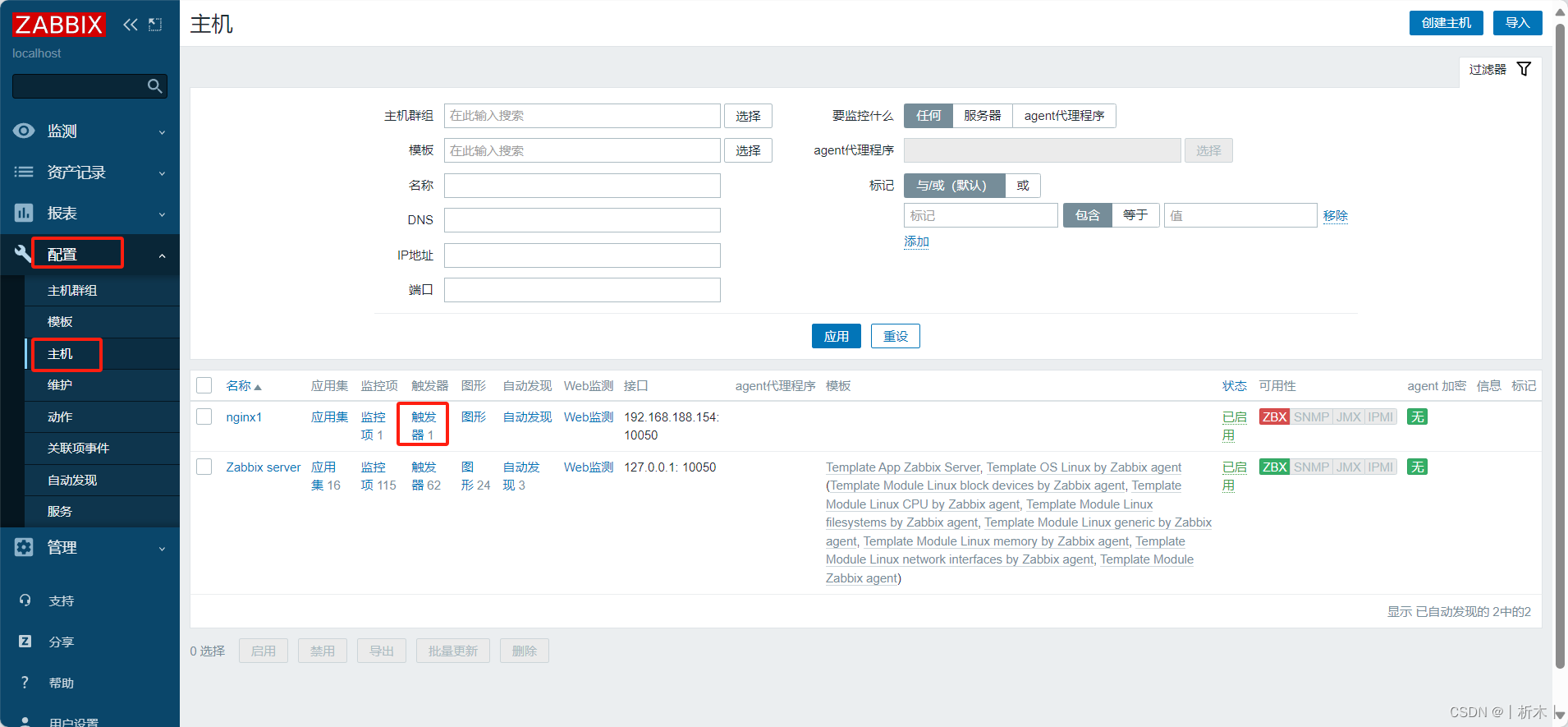Click the filter funnel icon

1524,69
